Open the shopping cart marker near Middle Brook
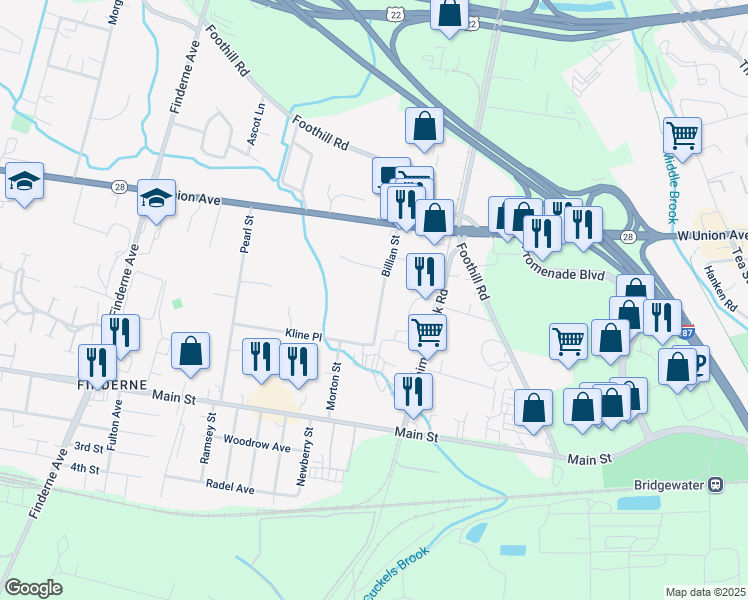The image size is (748, 600). pos(682,135)
